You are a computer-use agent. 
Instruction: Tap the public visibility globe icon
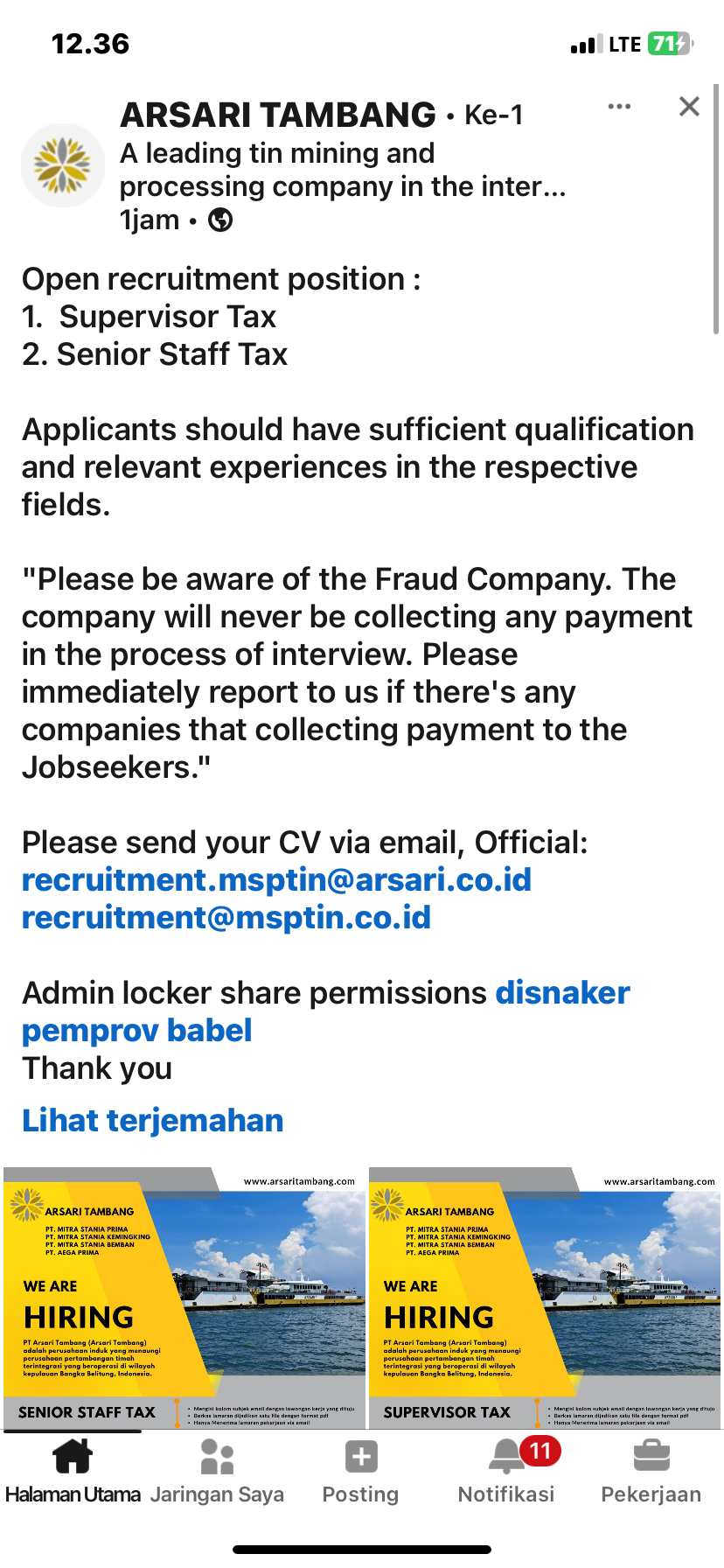tap(220, 220)
